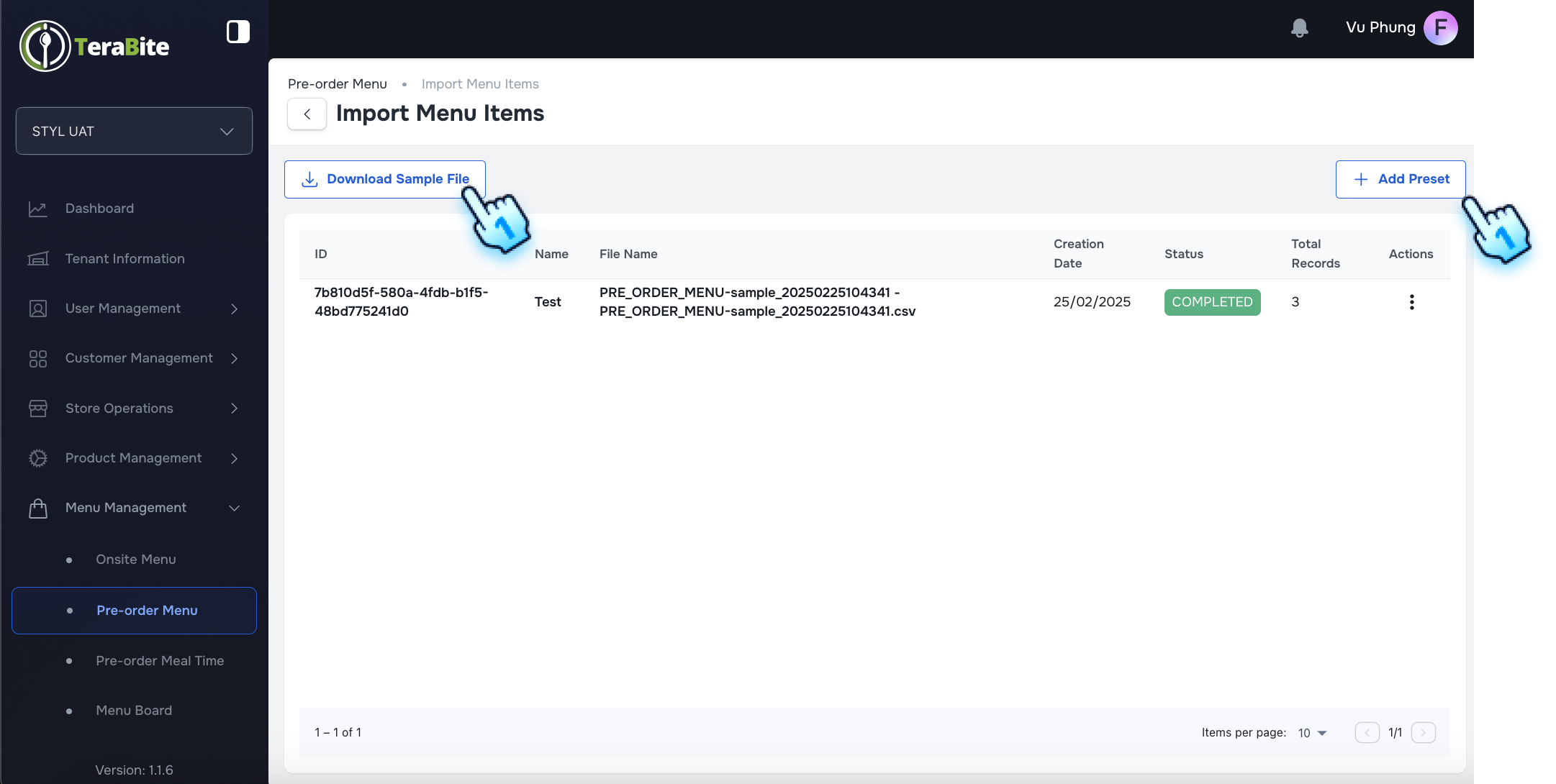The image size is (1556, 784).
Task: Open the Items per page dropdown
Action: point(1312,733)
